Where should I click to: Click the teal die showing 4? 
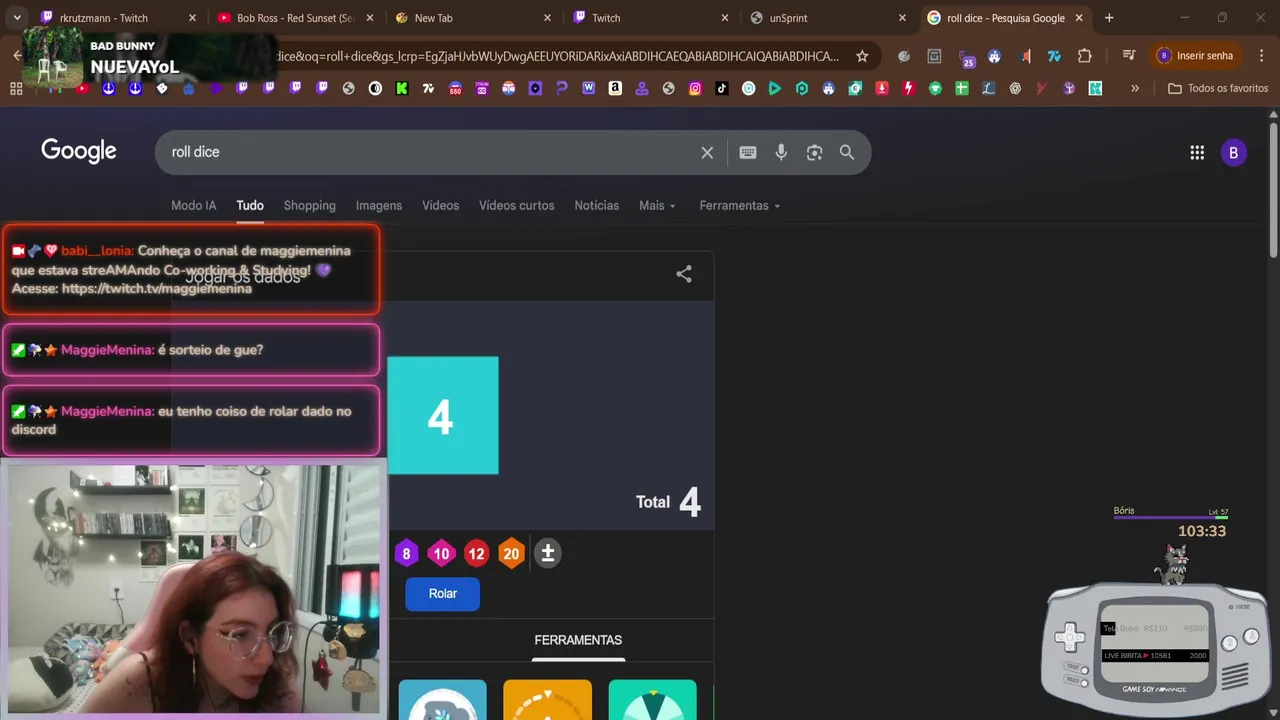(x=442, y=415)
